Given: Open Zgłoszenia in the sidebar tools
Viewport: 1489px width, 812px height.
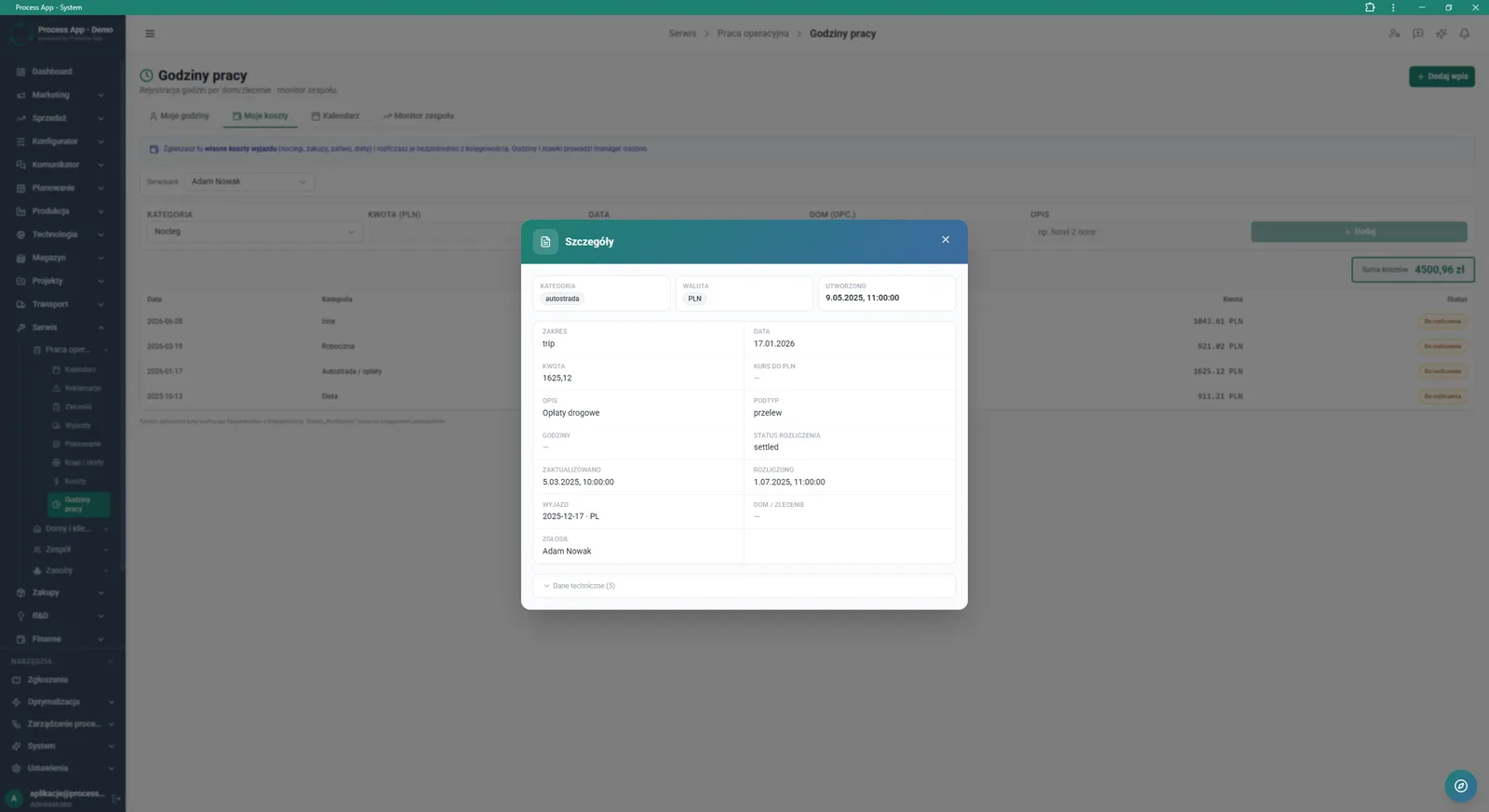Looking at the screenshot, I should (x=47, y=680).
